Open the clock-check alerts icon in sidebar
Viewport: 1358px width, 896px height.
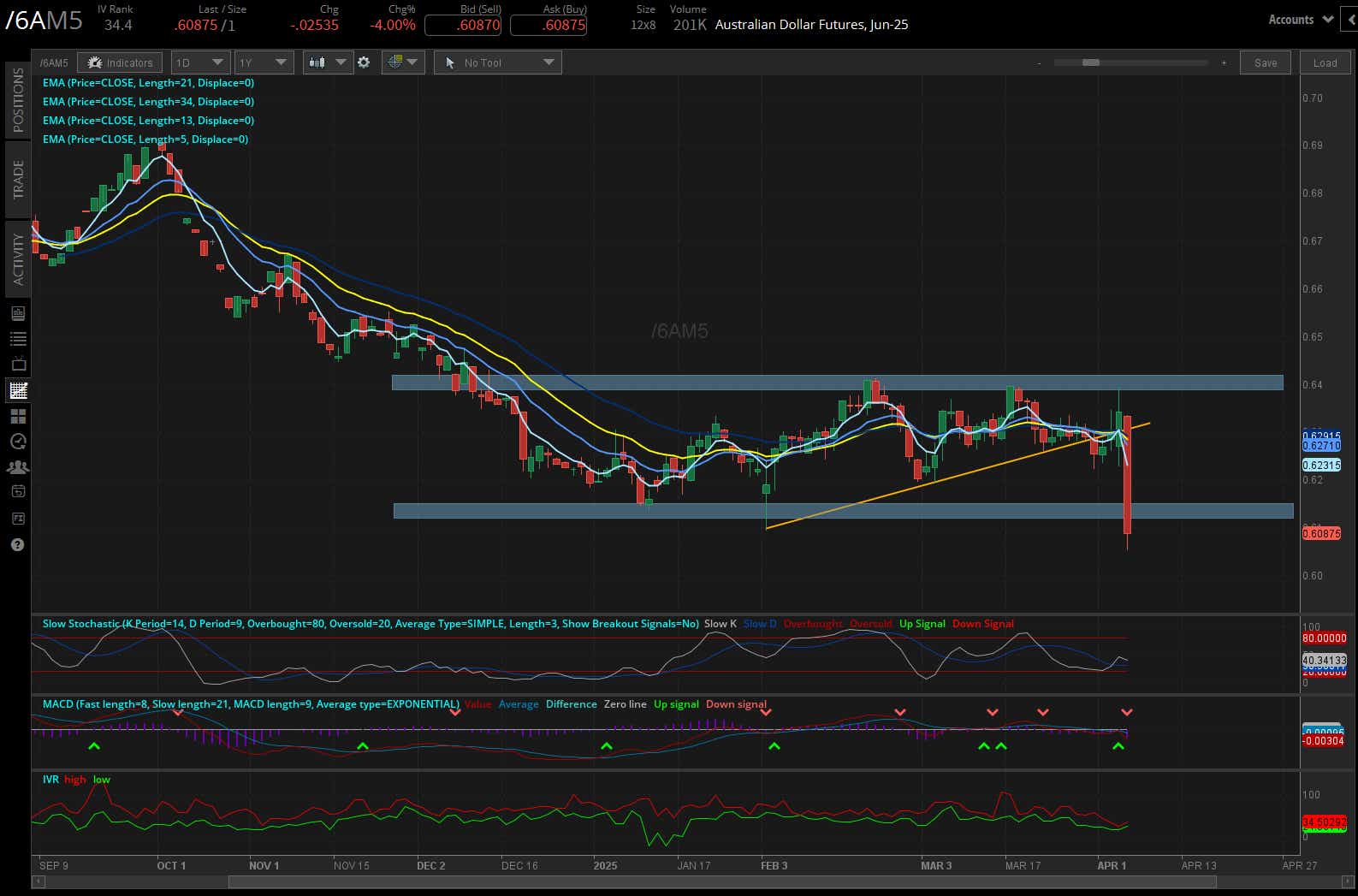point(18,442)
